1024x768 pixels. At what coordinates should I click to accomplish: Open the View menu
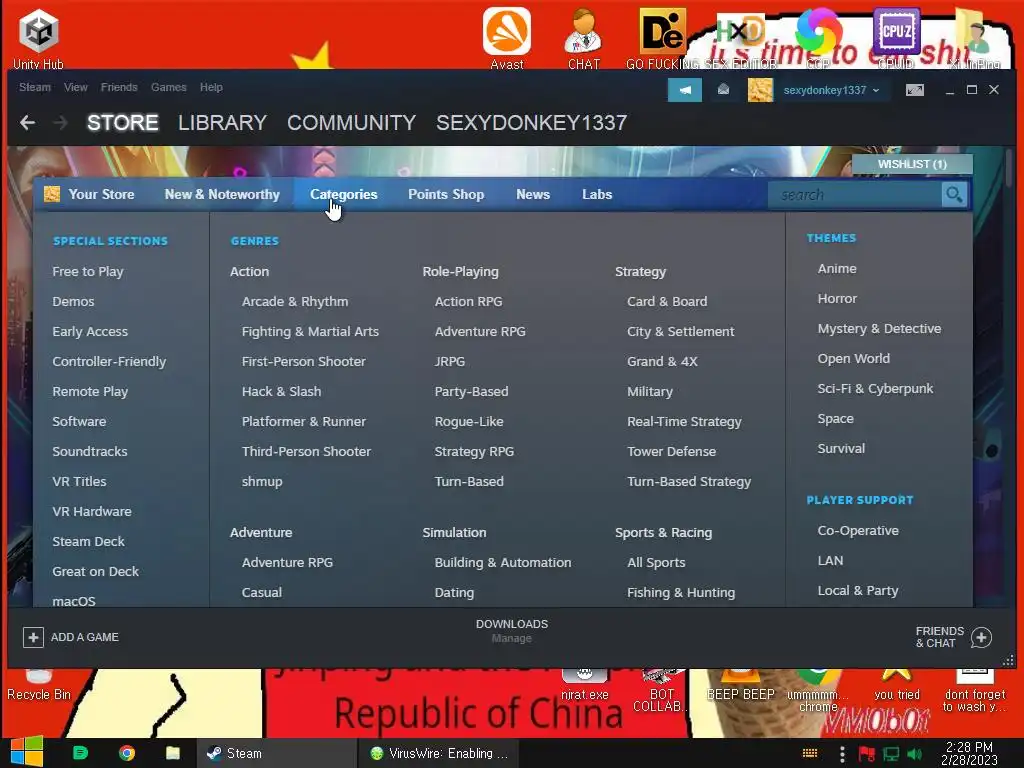tap(76, 87)
